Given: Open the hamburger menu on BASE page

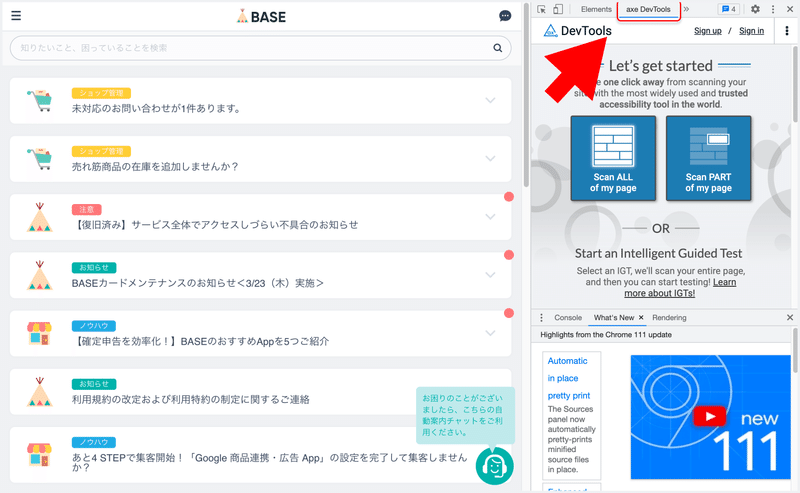Looking at the screenshot, I should pos(16,16).
